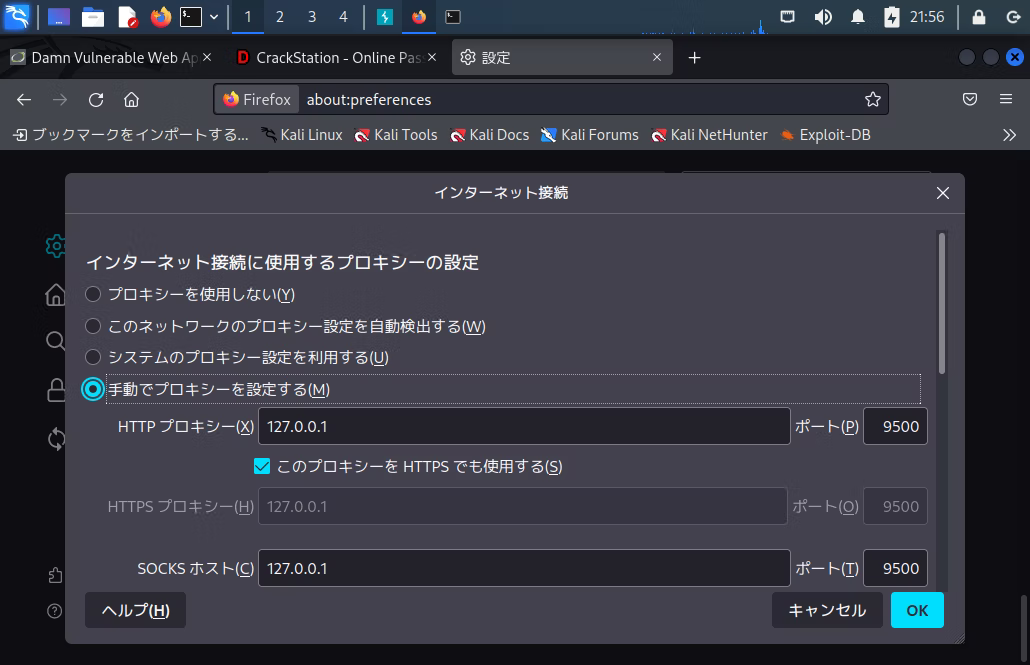Image resolution: width=1030 pixels, height=665 pixels.
Task: Switch to workspace 4
Action: [344, 16]
